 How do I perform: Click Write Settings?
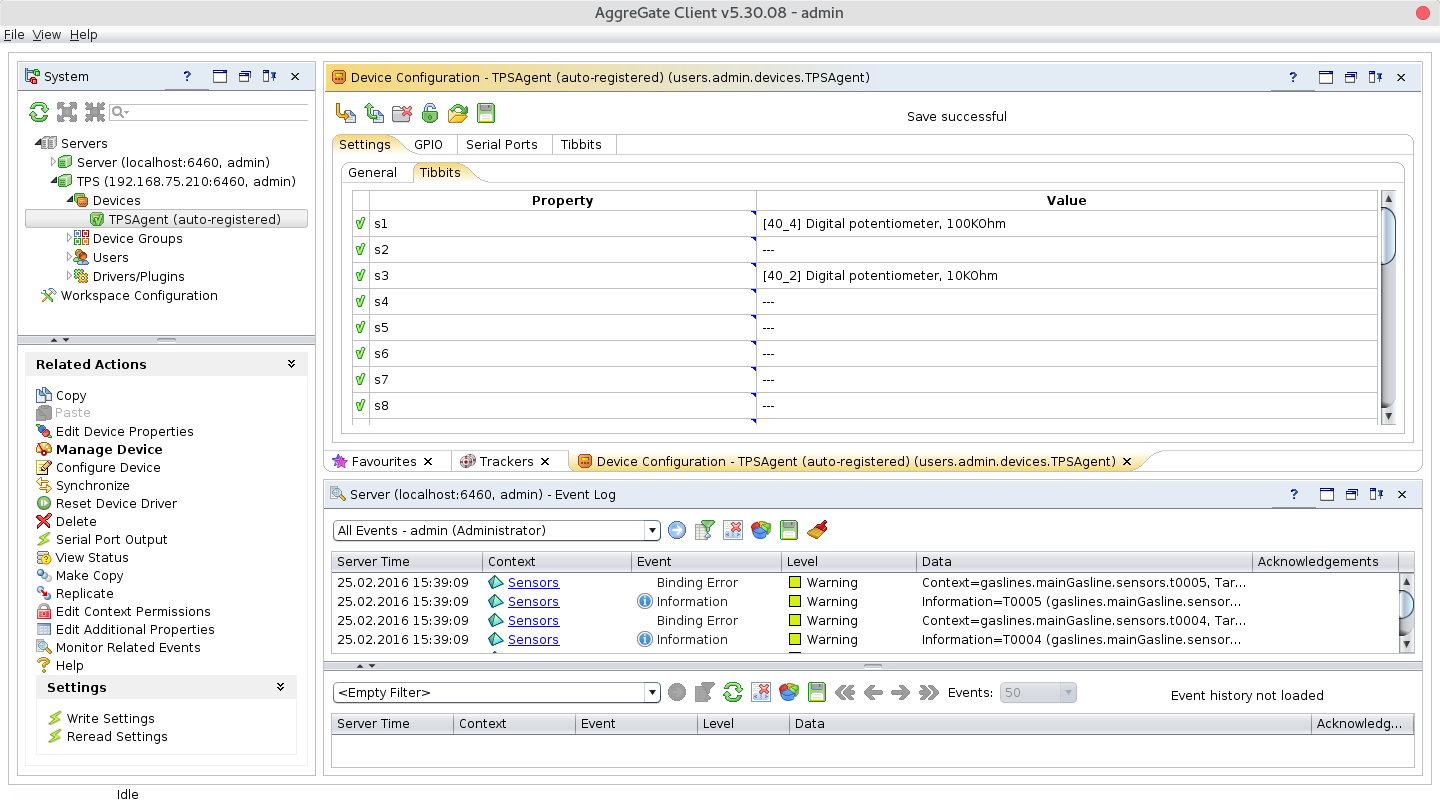[x=111, y=718]
